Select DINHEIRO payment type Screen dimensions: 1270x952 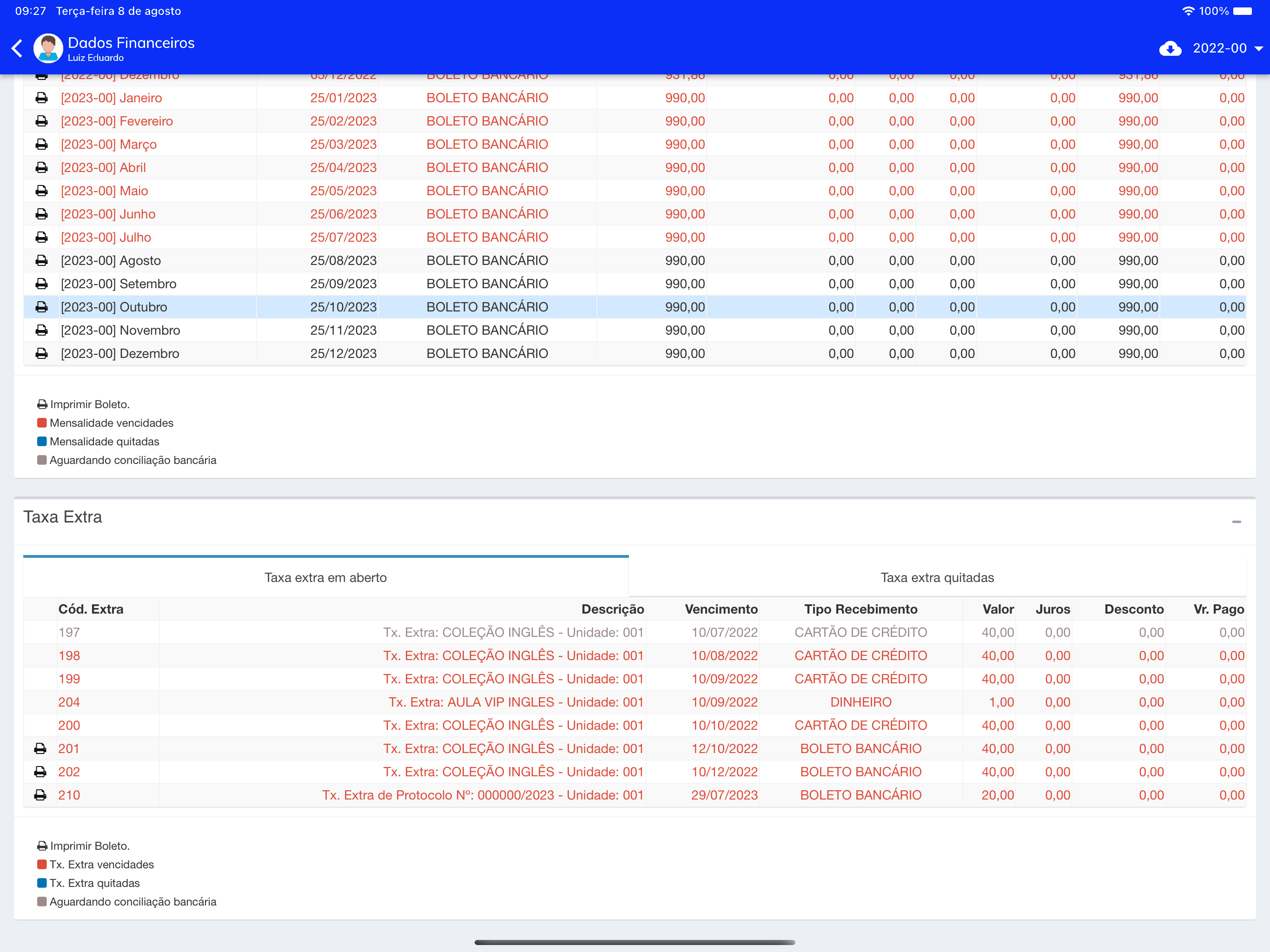tap(860, 702)
